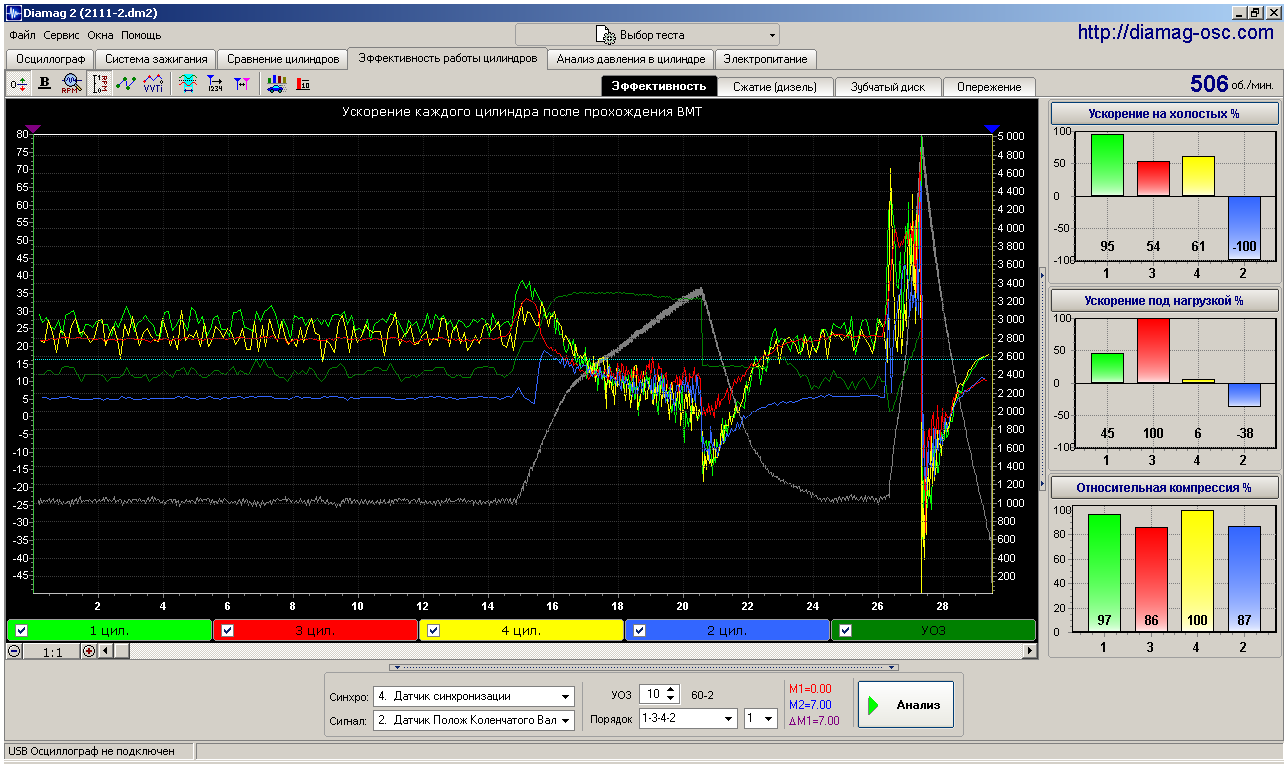
Task: Uncheck the 2 цил. checkbox
Action: click(640, 630)
